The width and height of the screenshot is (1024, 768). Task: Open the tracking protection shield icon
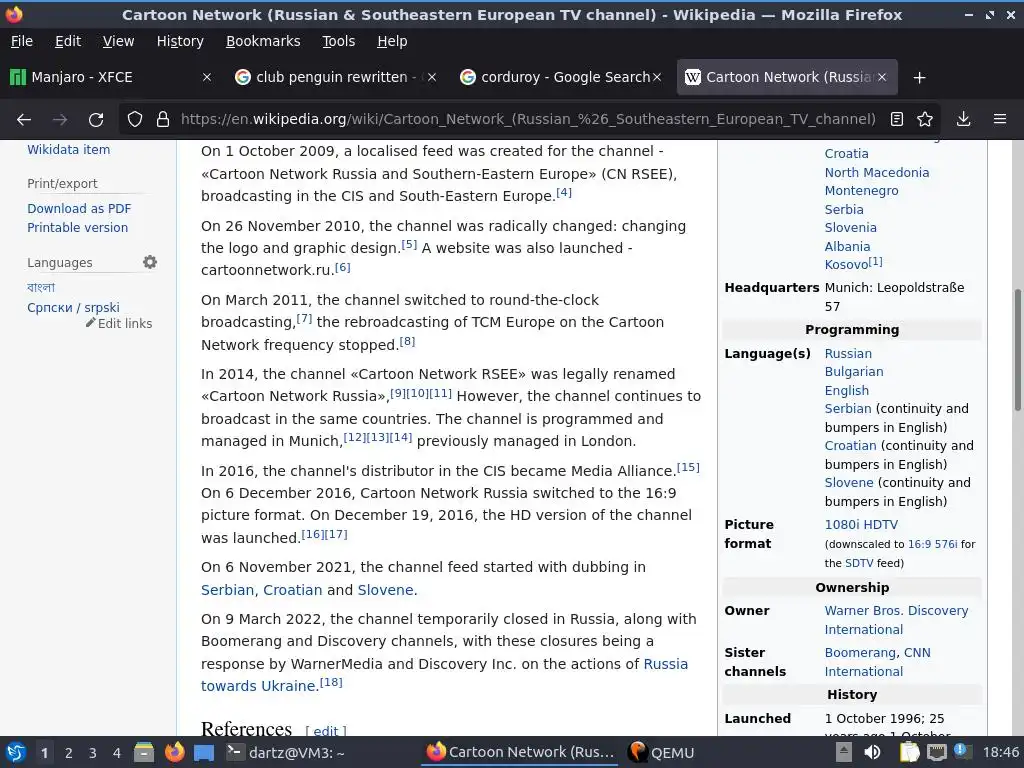[135, 119]
